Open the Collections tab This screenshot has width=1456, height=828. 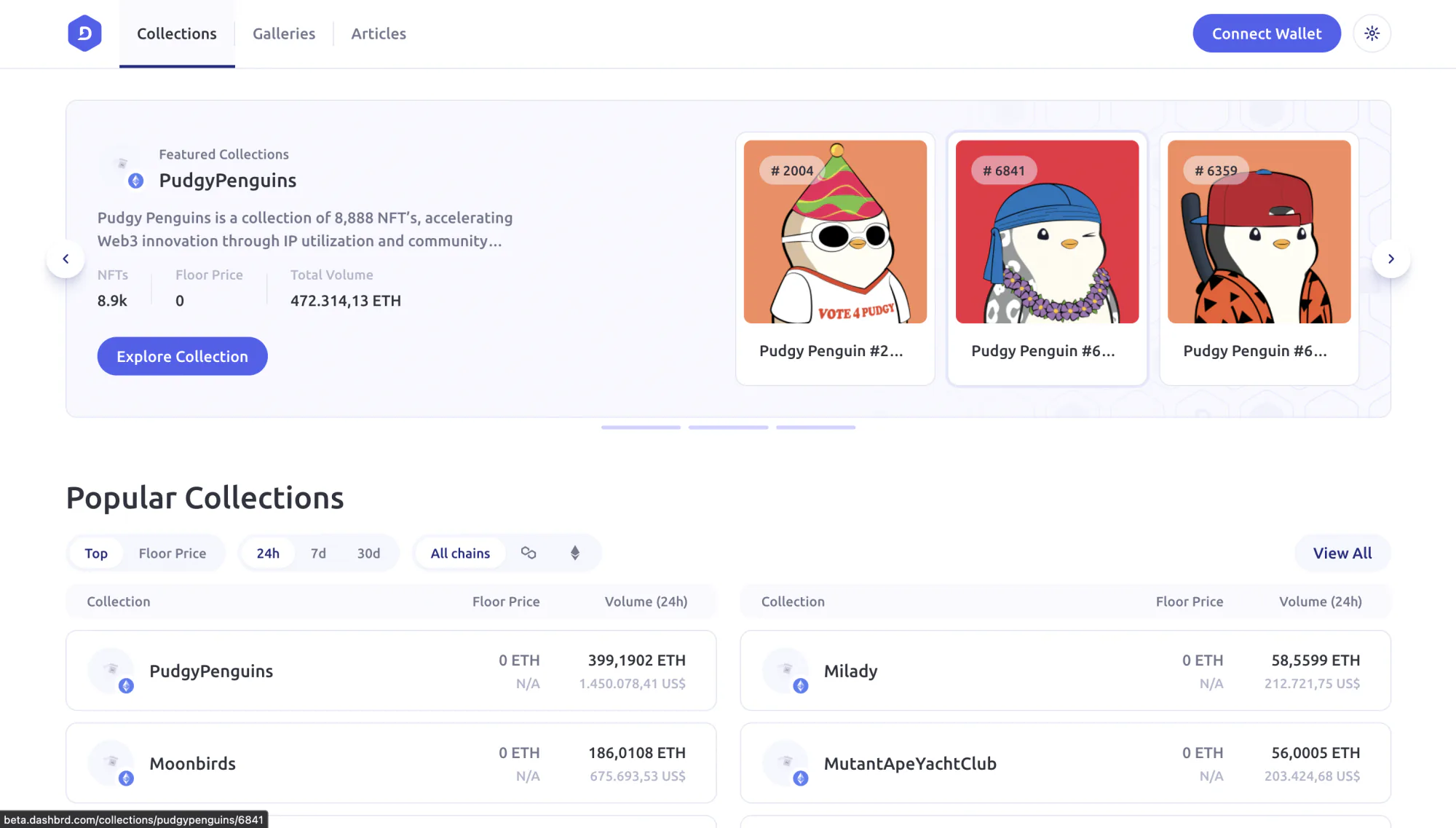point(177,33)
